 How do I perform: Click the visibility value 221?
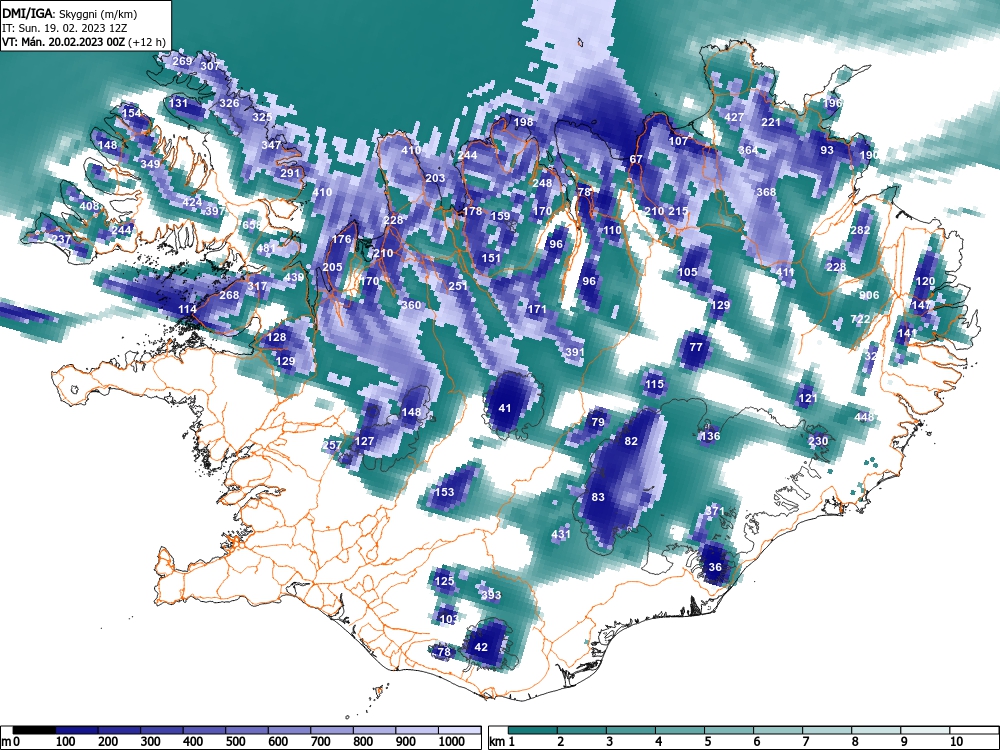click(x=771, y=122)
